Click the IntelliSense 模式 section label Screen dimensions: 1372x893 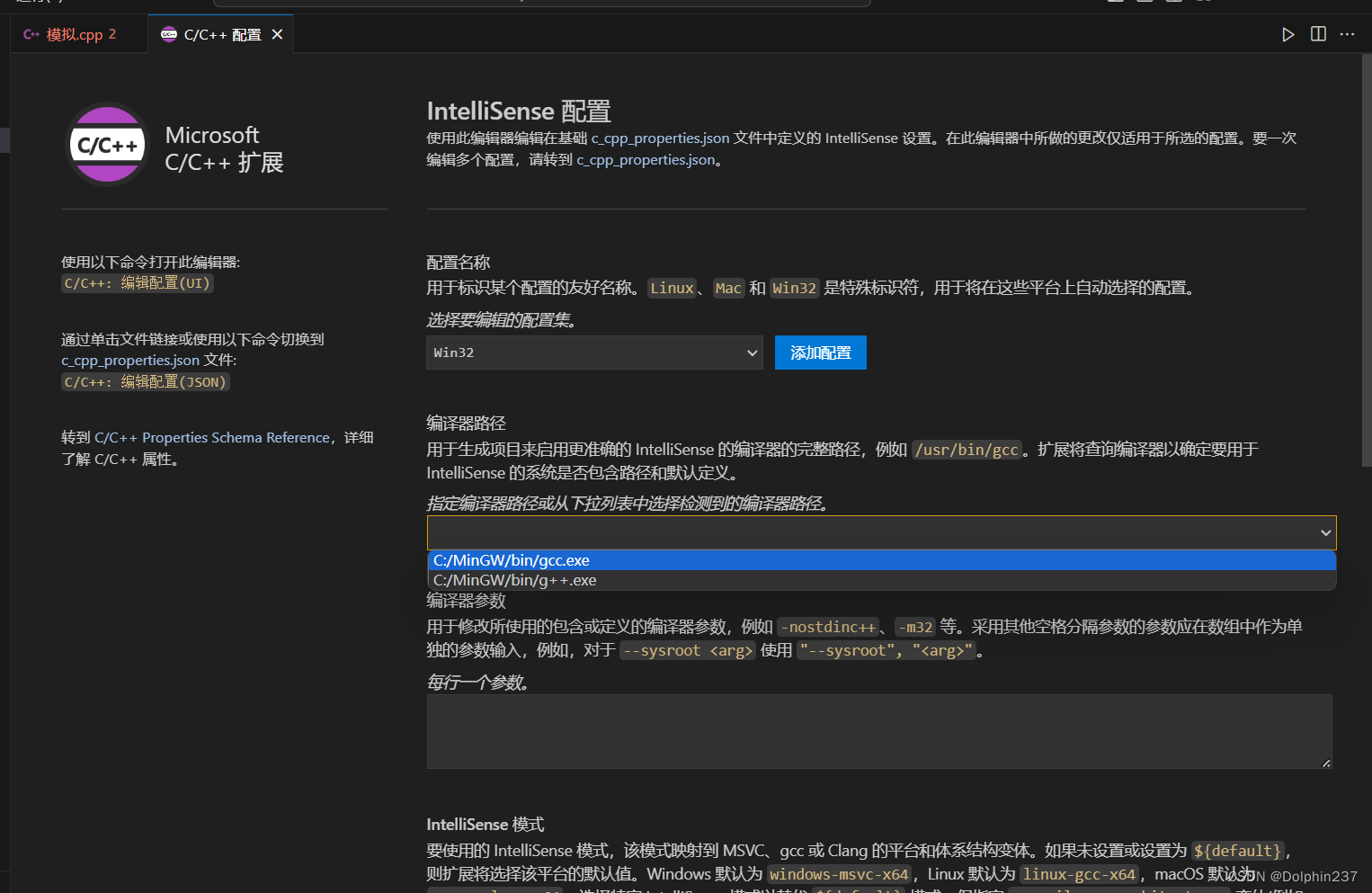coord(485,824)
